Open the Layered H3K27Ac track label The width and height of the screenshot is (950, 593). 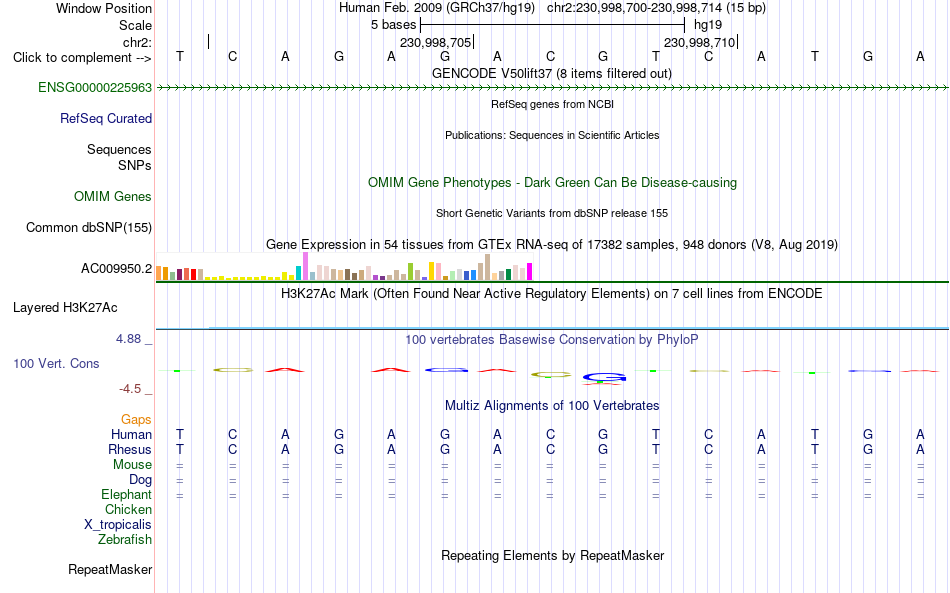click(65, 307)
